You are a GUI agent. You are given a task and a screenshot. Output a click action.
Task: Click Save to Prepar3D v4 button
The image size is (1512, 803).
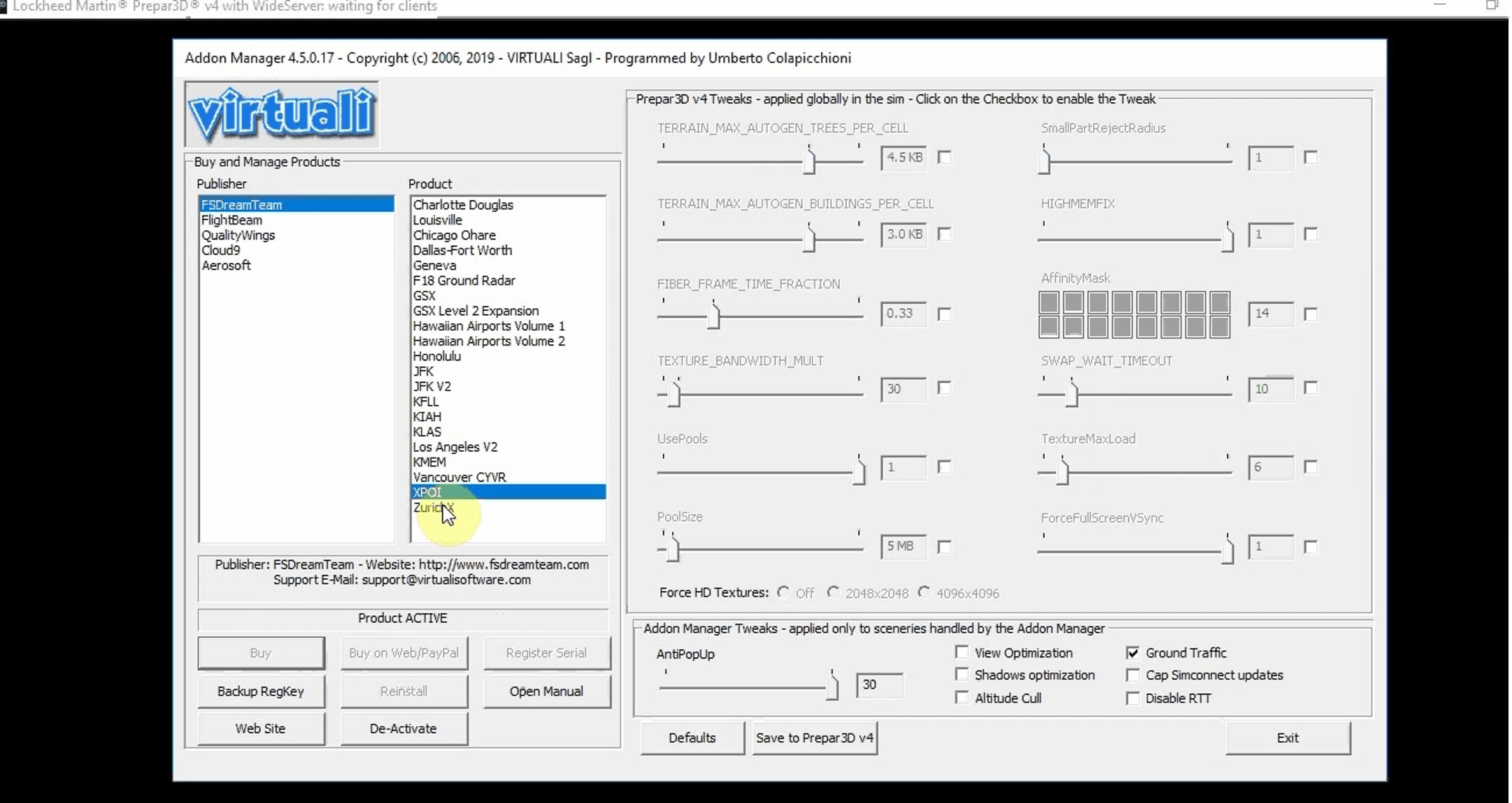click(815, 738)
